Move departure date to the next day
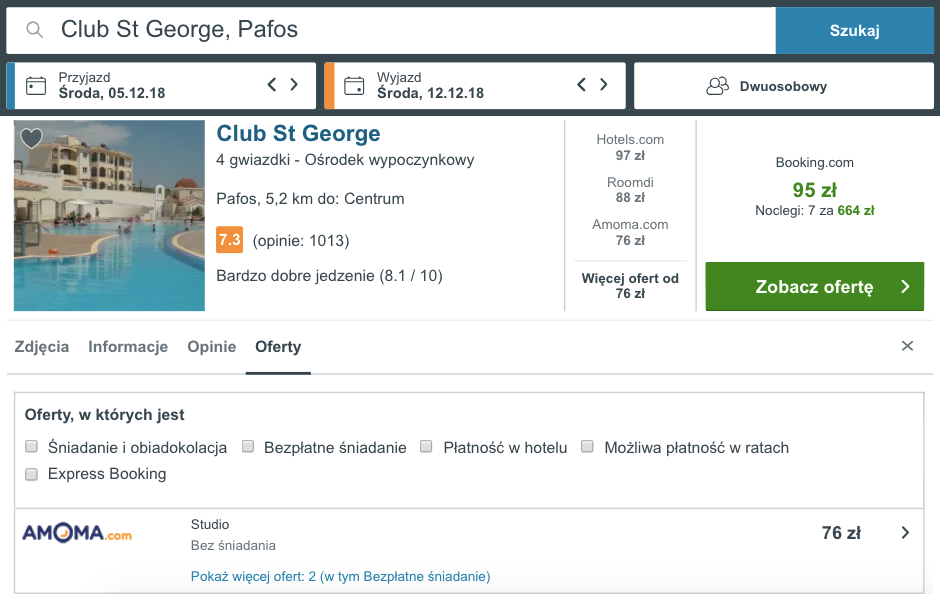The image size is (940, 594). [604, 85]
